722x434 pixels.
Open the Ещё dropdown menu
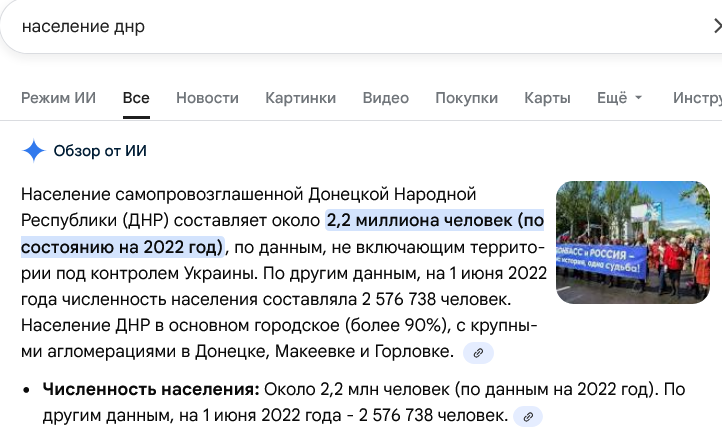click(x=619, y=98)
